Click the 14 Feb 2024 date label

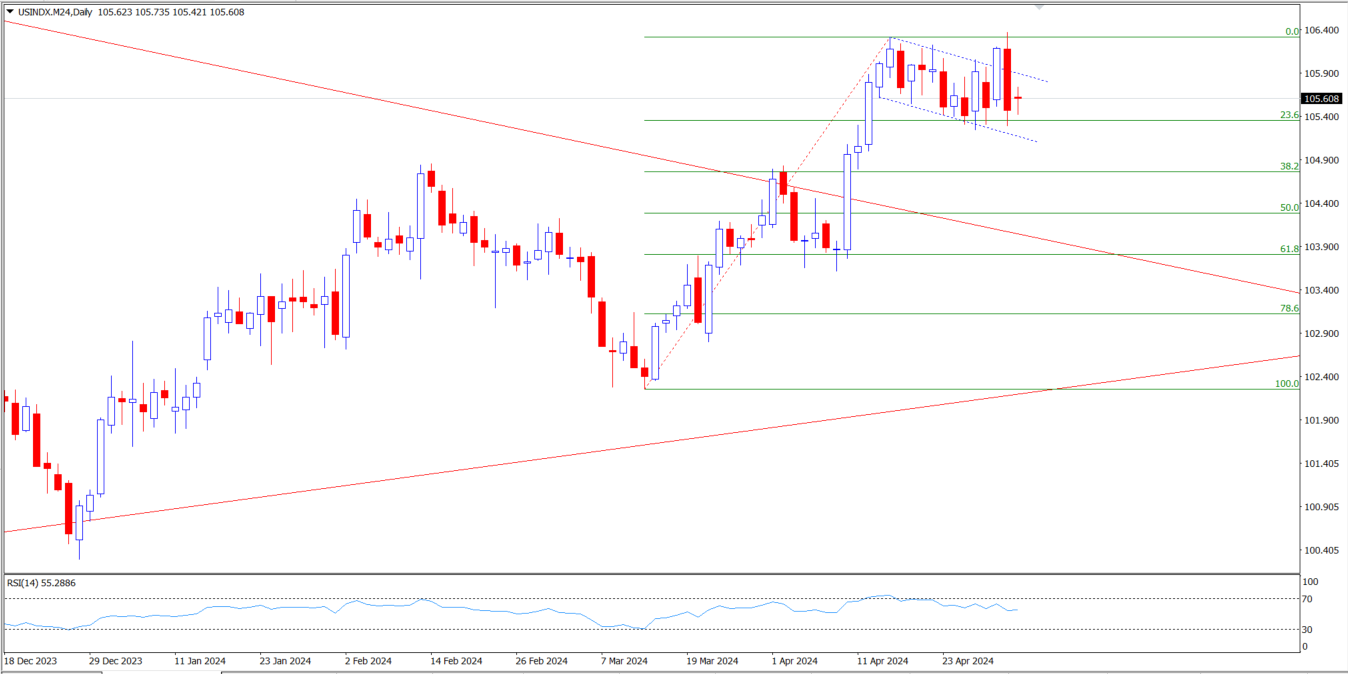tap(457, 661)
